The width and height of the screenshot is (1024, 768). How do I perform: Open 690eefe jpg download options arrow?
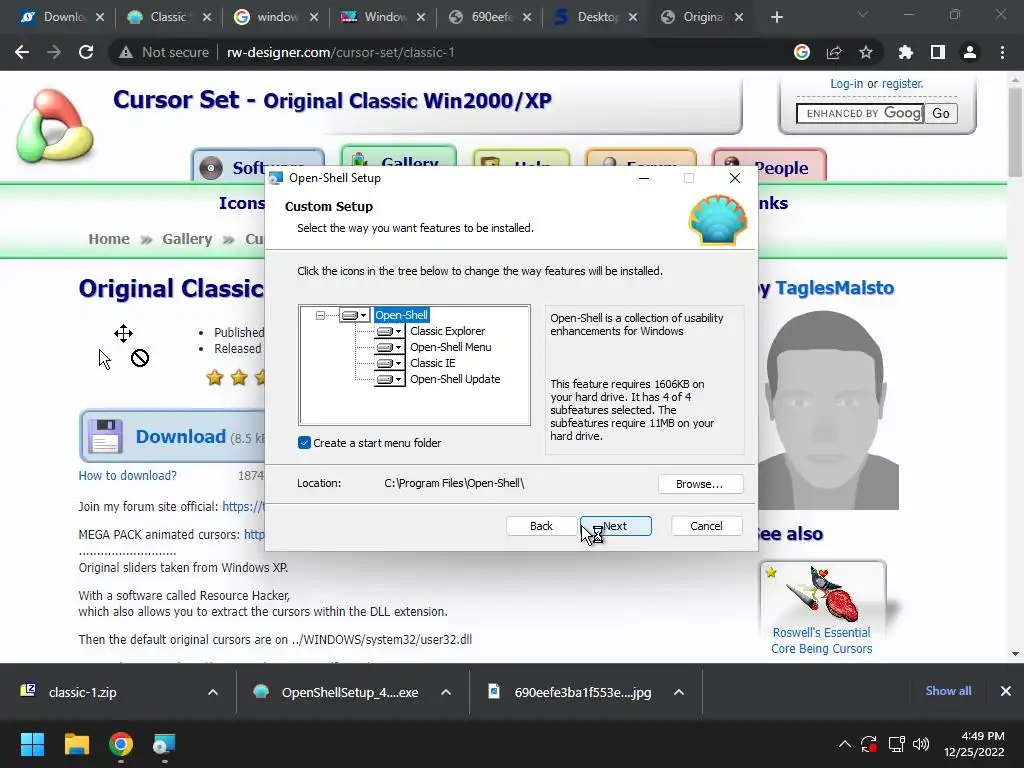(679, 692)
